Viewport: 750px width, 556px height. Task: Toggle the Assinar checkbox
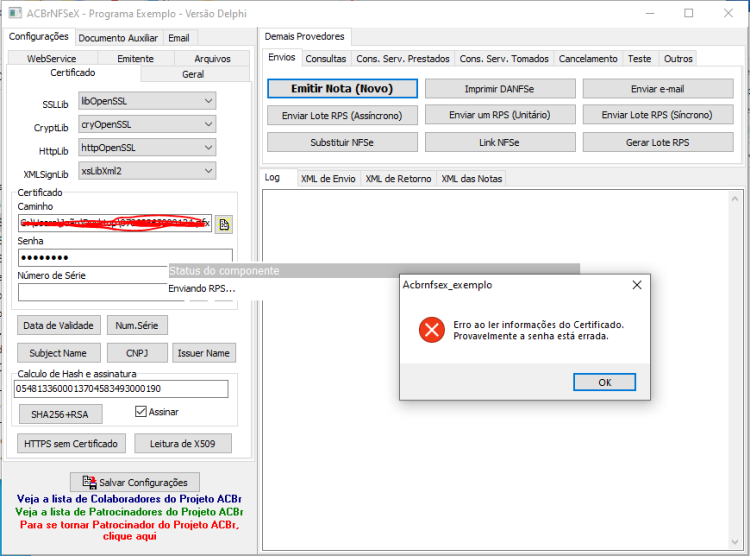coord(141,411)
